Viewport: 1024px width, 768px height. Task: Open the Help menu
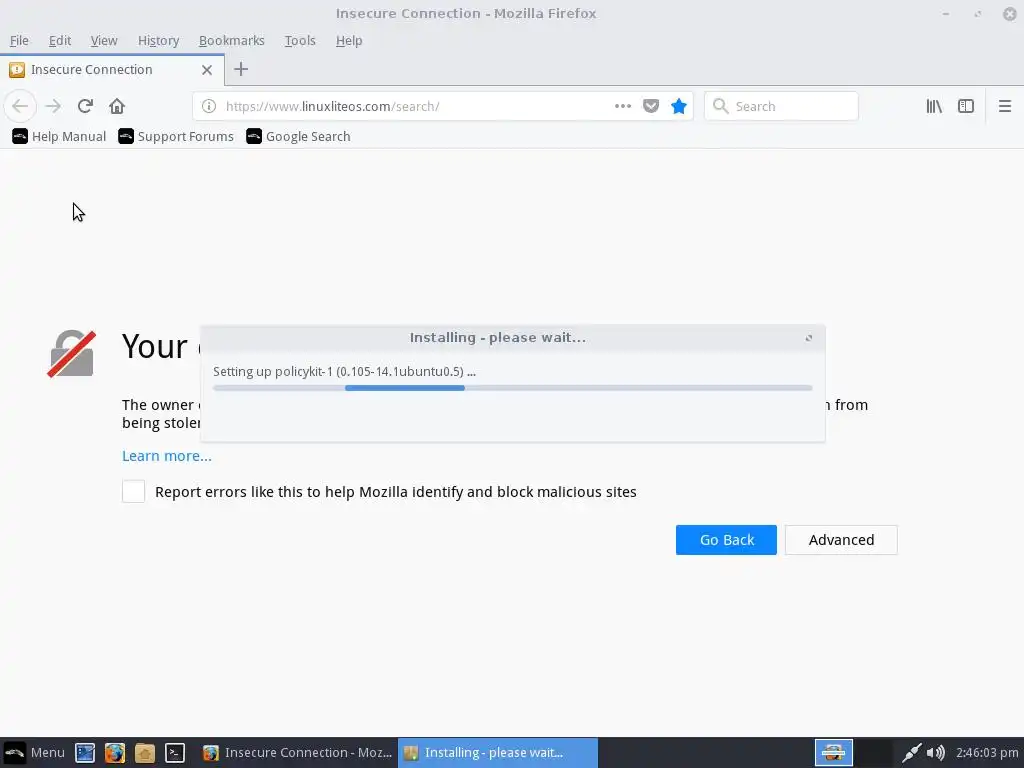click(x=349, y=40)
